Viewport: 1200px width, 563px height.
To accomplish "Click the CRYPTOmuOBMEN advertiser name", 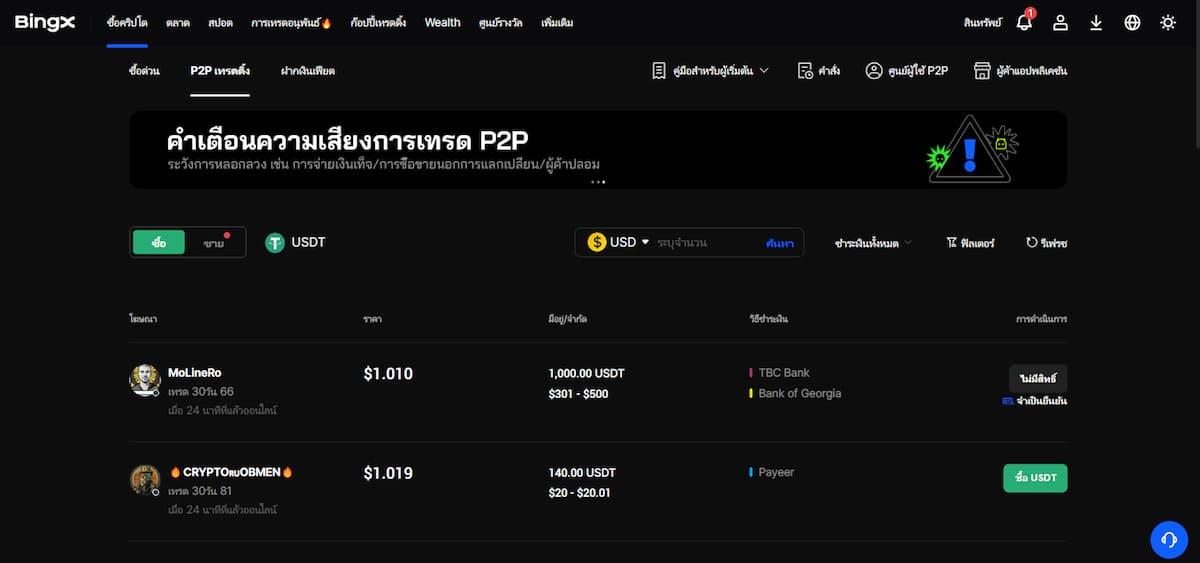I will coord(231,472).
